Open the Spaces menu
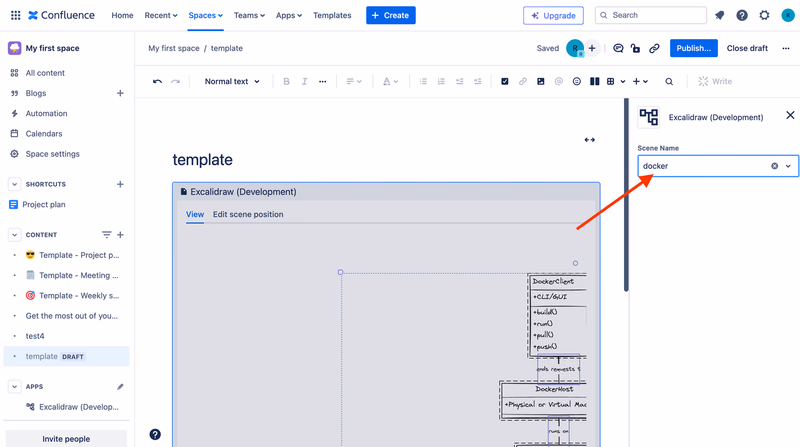The image size is (800, 447). [206, 15]
